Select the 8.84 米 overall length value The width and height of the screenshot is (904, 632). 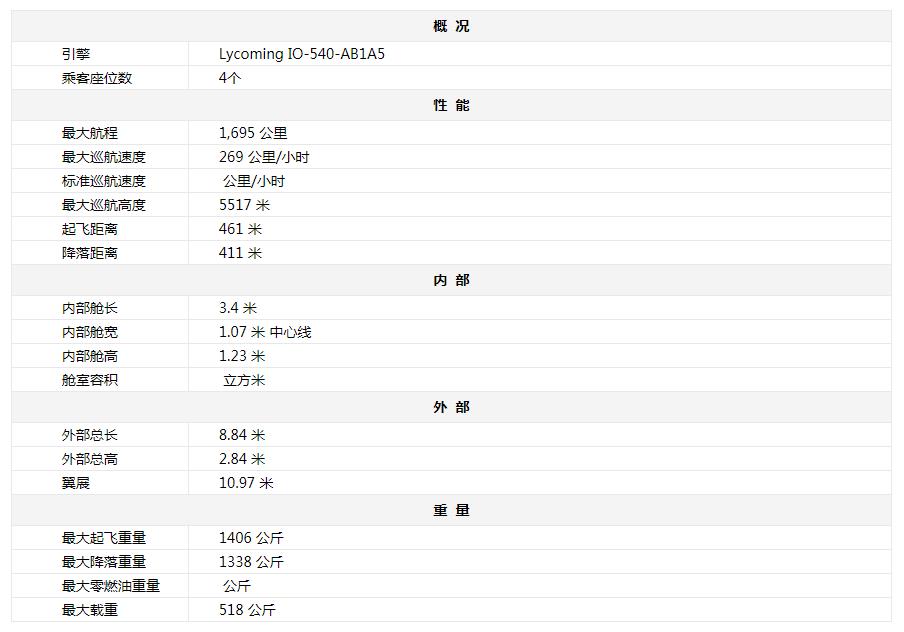pyautogui.click(x=242, y=435)
